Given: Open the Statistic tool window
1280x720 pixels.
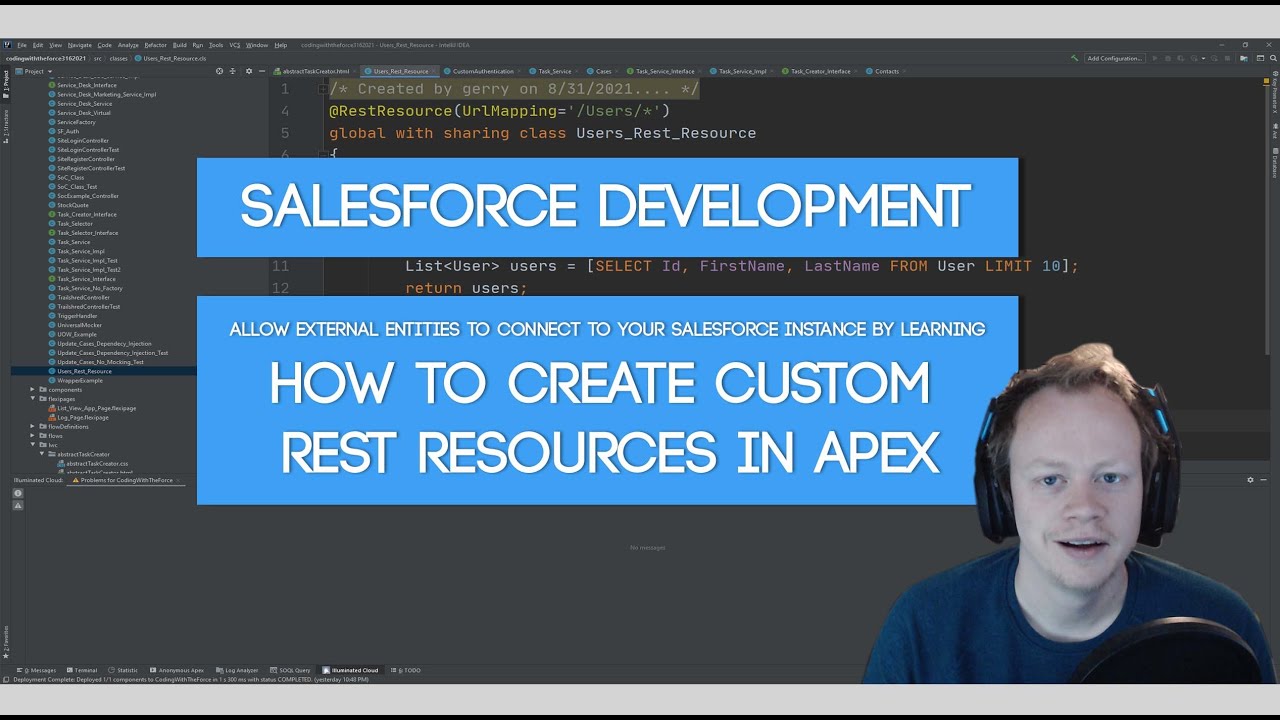Looking at the screenshot, I should 123,670.
